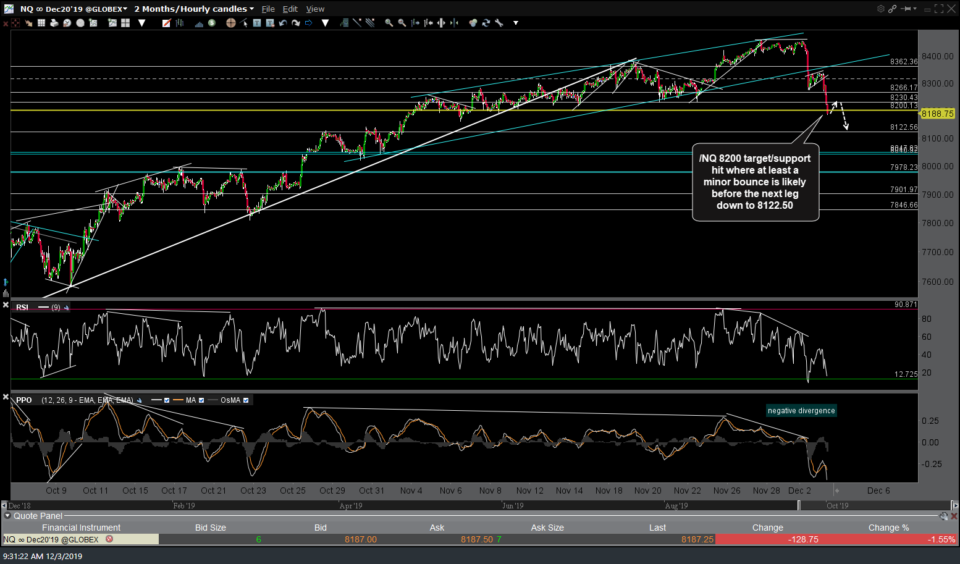Select the parallel lines channel tool

[x=370, y=23]
